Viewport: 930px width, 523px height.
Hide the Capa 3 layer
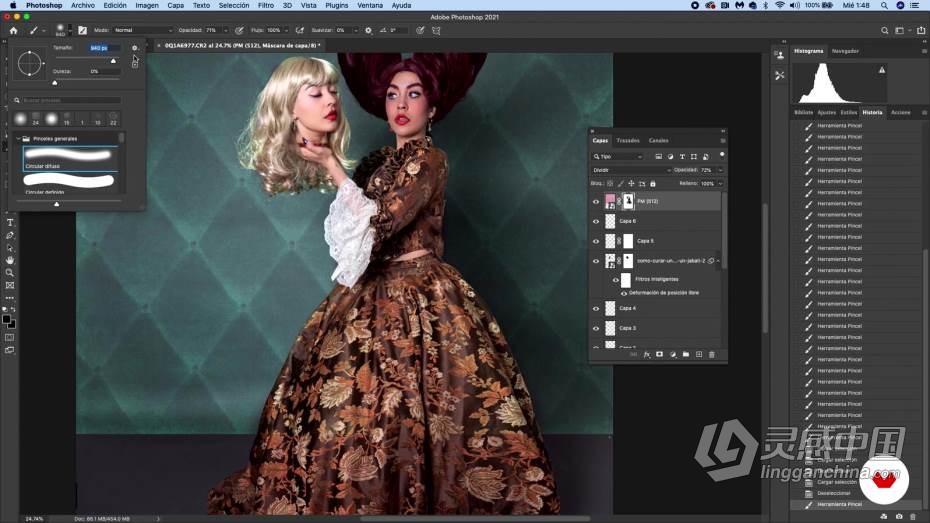(x=596, y=328)
